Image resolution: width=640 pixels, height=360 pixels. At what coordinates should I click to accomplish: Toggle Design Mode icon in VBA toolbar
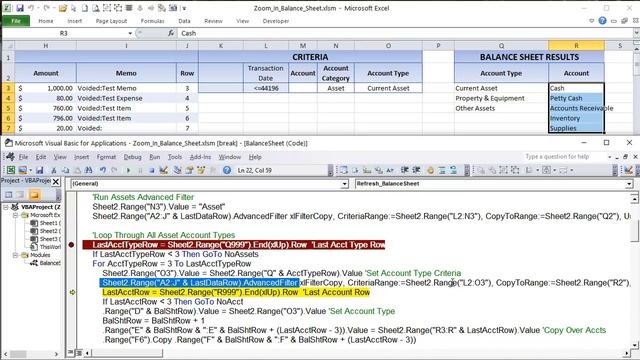164,170
